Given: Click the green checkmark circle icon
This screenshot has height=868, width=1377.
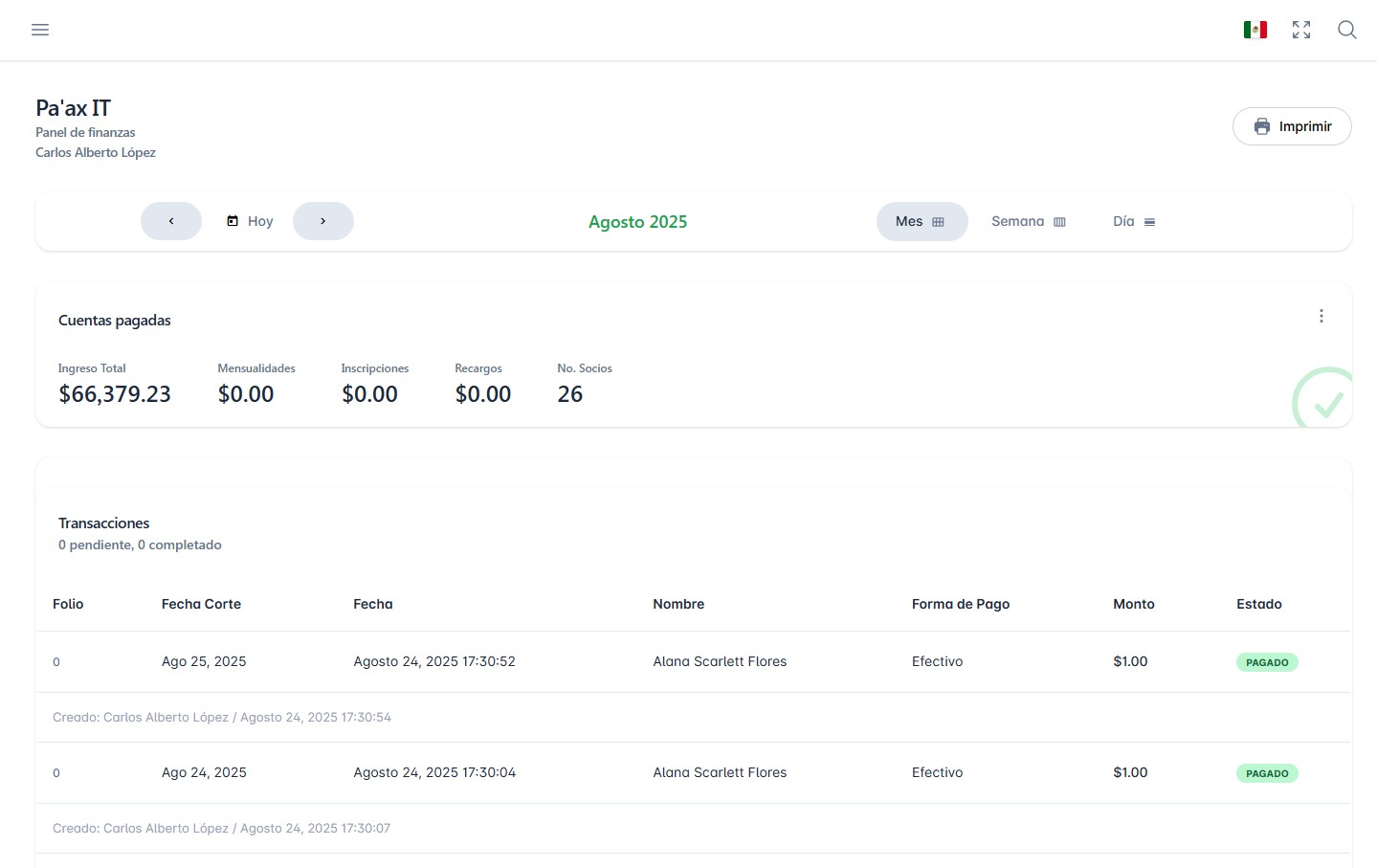Looking at the screenshot, I should [x=1325, y=402].
